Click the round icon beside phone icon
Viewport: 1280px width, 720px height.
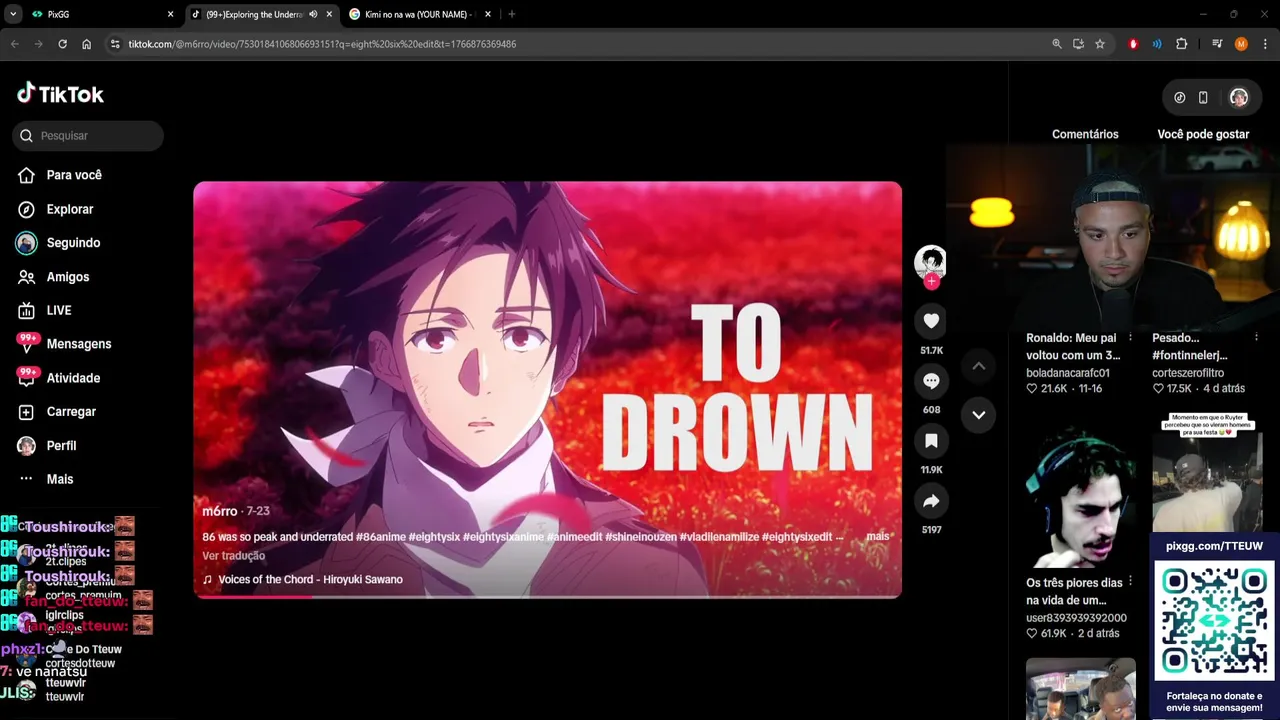tap(1179, 97)
